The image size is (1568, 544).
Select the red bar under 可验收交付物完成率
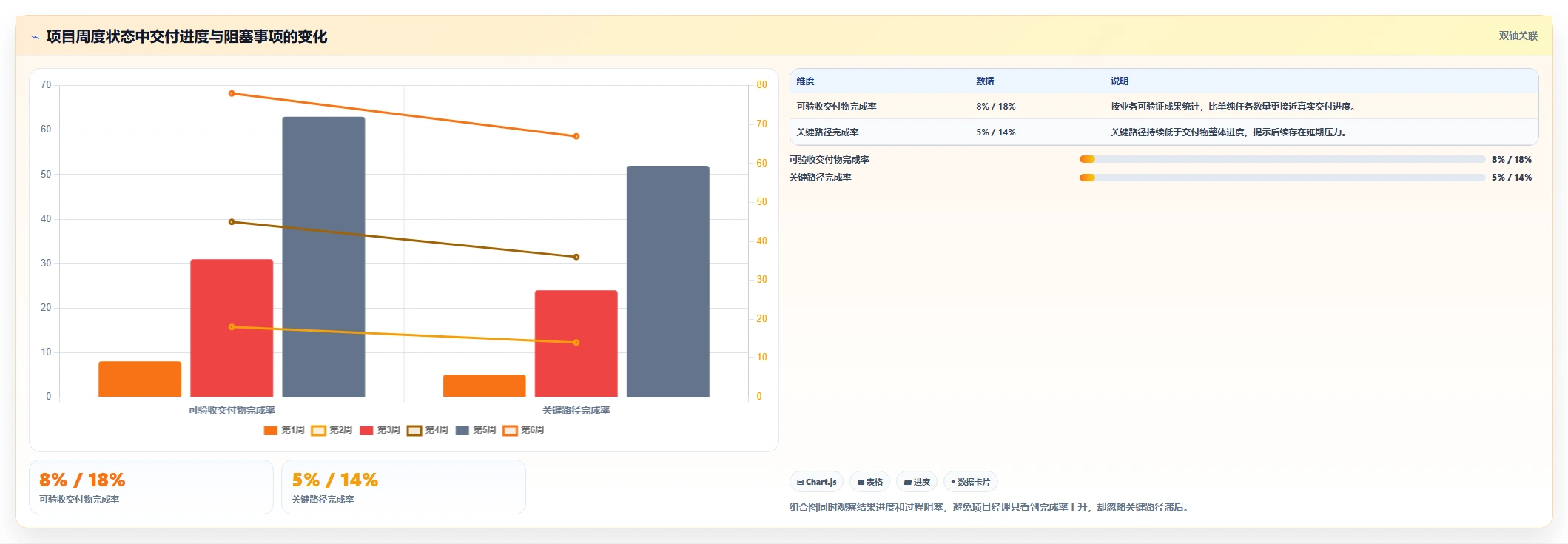point(232,328)
